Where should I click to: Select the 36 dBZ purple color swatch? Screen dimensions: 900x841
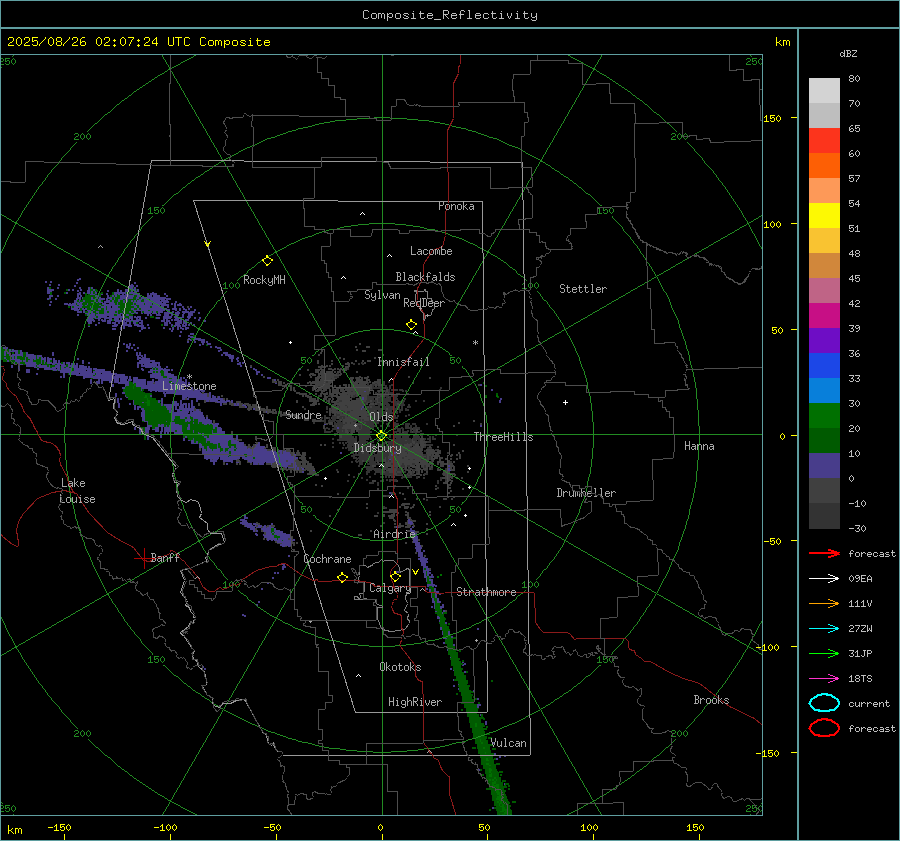coord(824,340)
